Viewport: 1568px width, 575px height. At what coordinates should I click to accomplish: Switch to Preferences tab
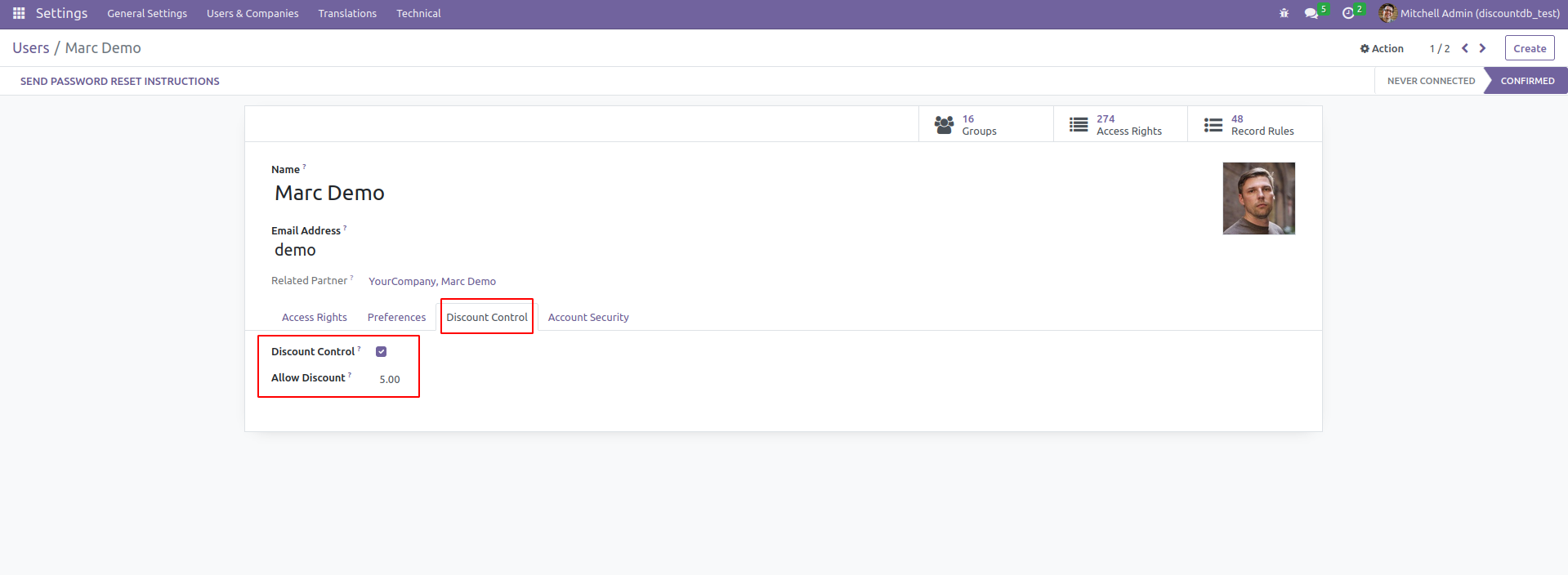tap(396, 317)
